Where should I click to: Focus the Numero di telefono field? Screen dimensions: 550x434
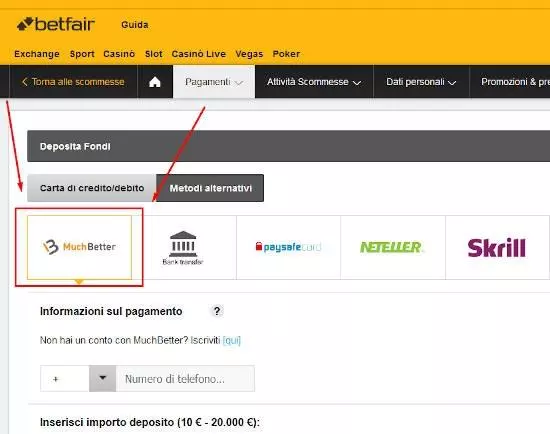click(185, 379)
